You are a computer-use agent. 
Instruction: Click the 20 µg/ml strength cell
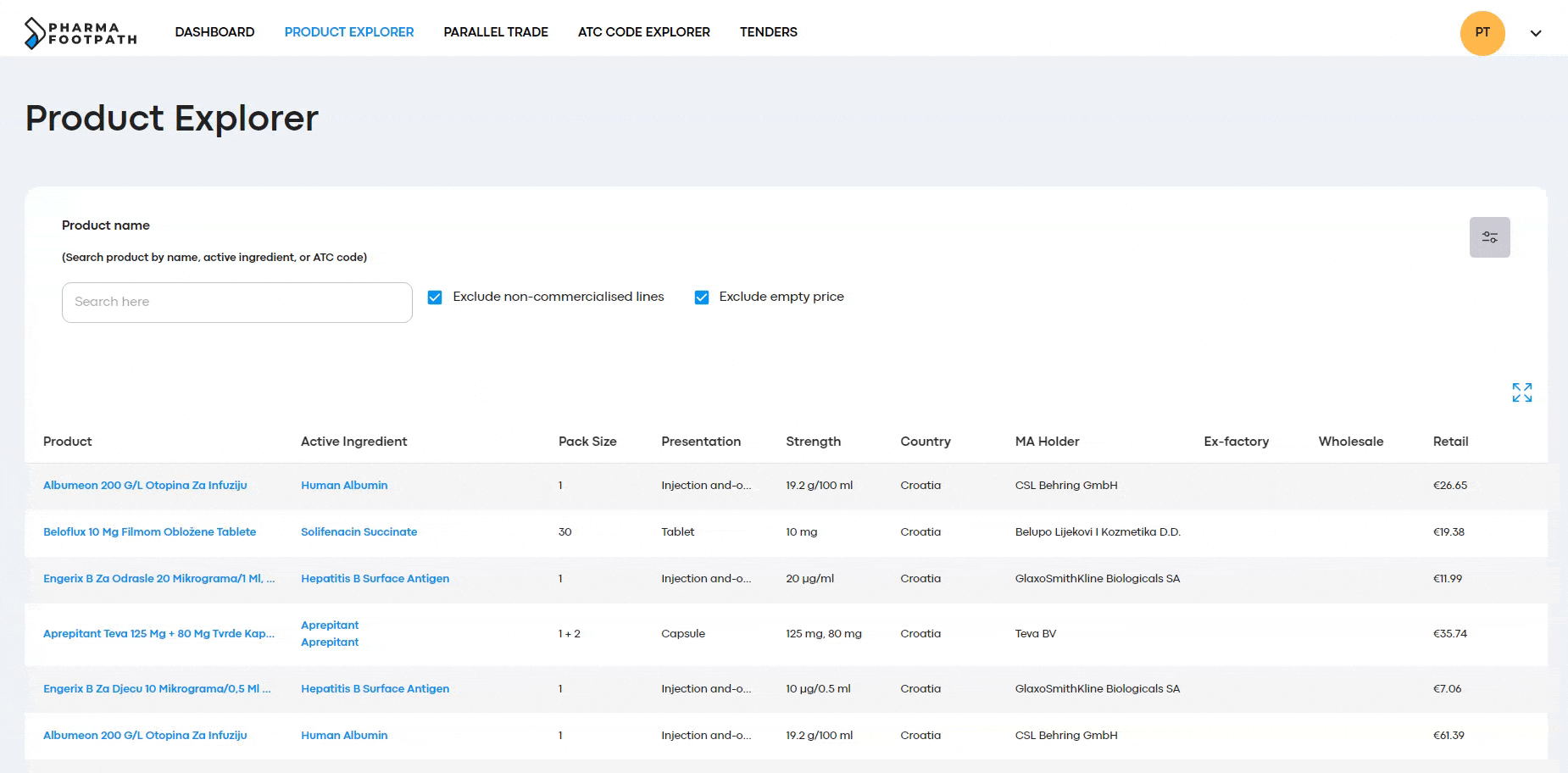[x=809, y=579]
